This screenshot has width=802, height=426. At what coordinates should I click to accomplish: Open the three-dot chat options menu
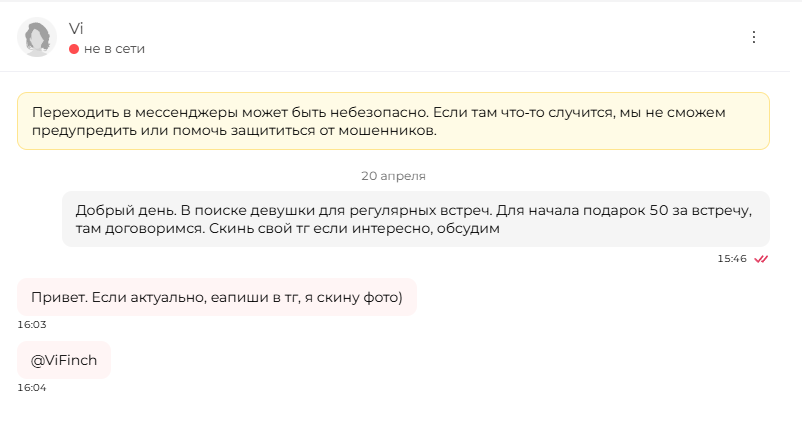753,37
